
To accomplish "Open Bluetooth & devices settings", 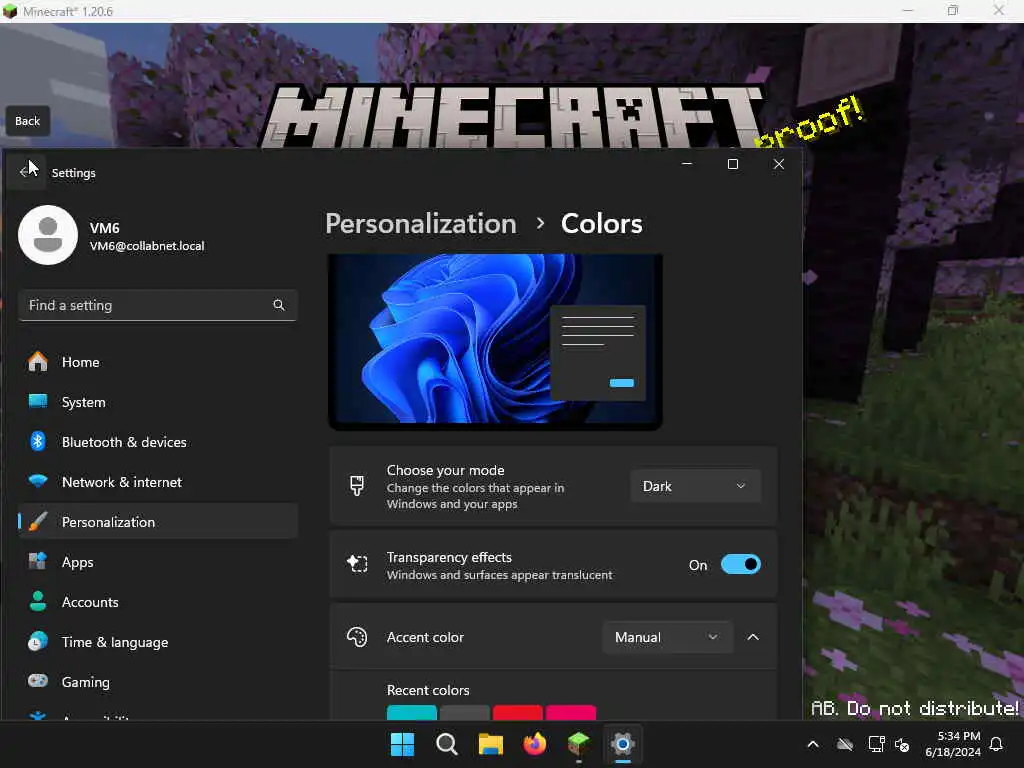I will (x=158, y=442).
